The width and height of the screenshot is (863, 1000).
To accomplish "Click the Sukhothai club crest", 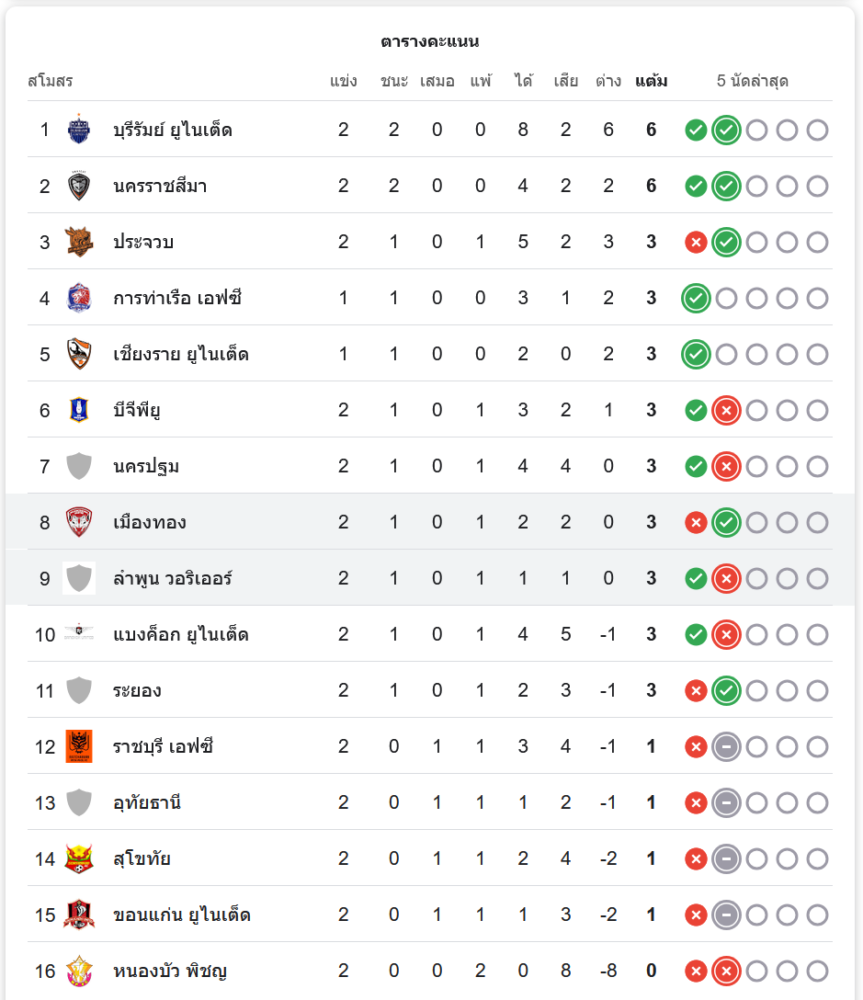I will tap(79, 858).
